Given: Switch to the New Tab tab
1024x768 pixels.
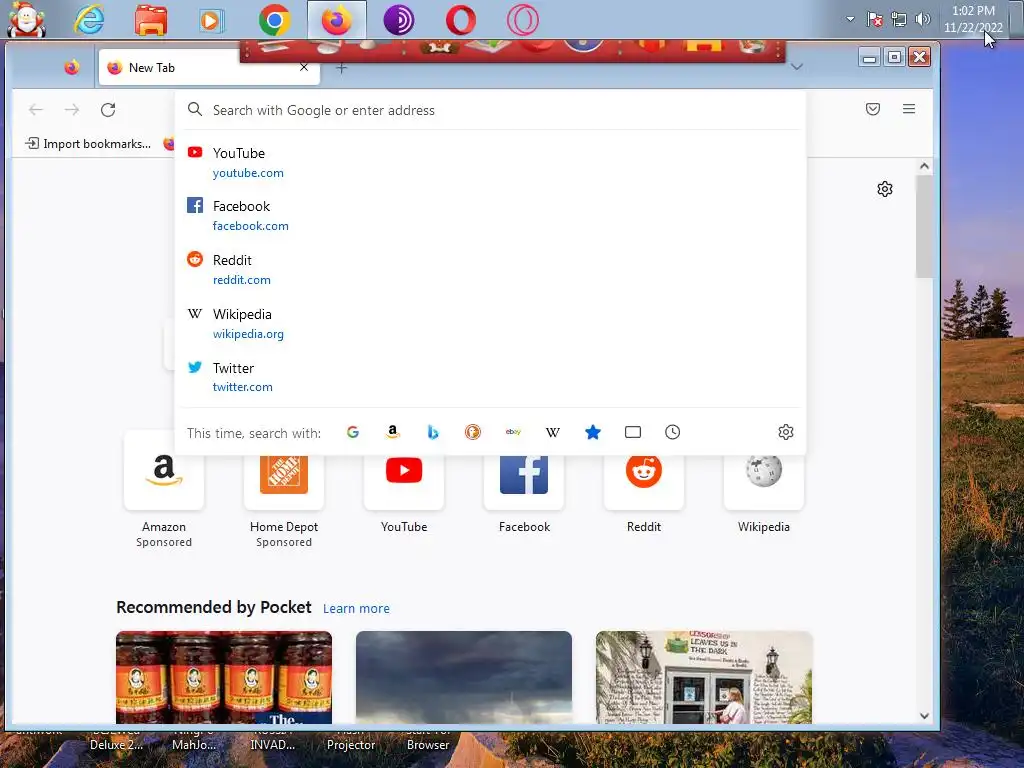Looking at the screenshot, I should [x=209, y=67].
